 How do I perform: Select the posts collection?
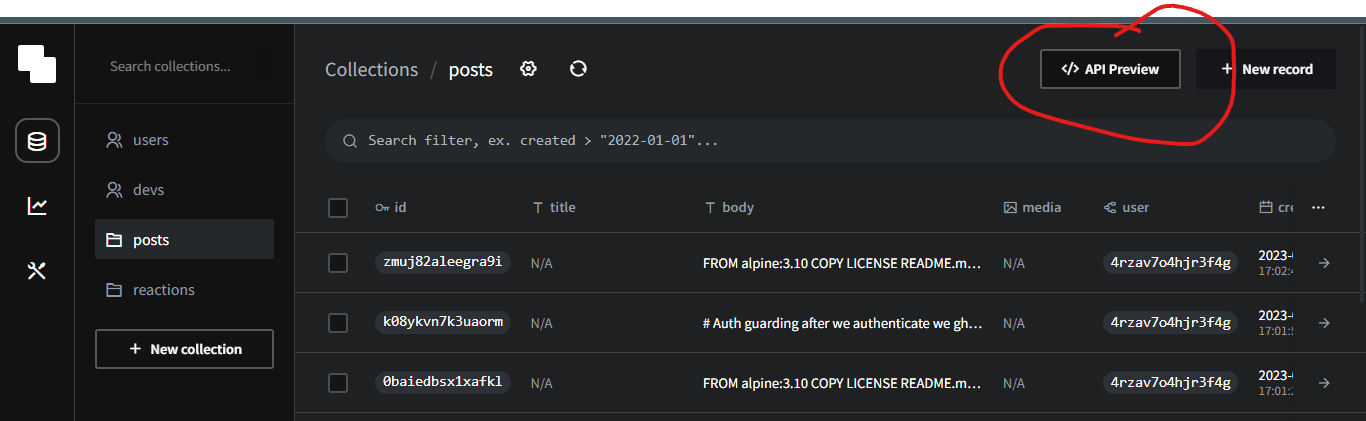pos(184,240)
